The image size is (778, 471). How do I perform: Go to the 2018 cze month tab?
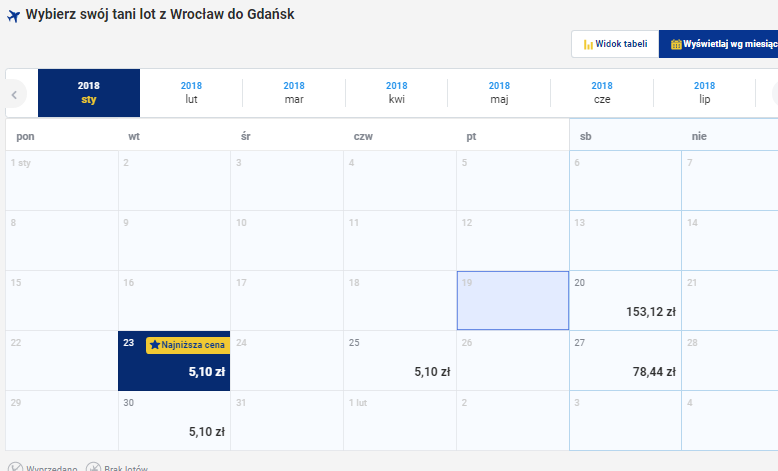602,93
